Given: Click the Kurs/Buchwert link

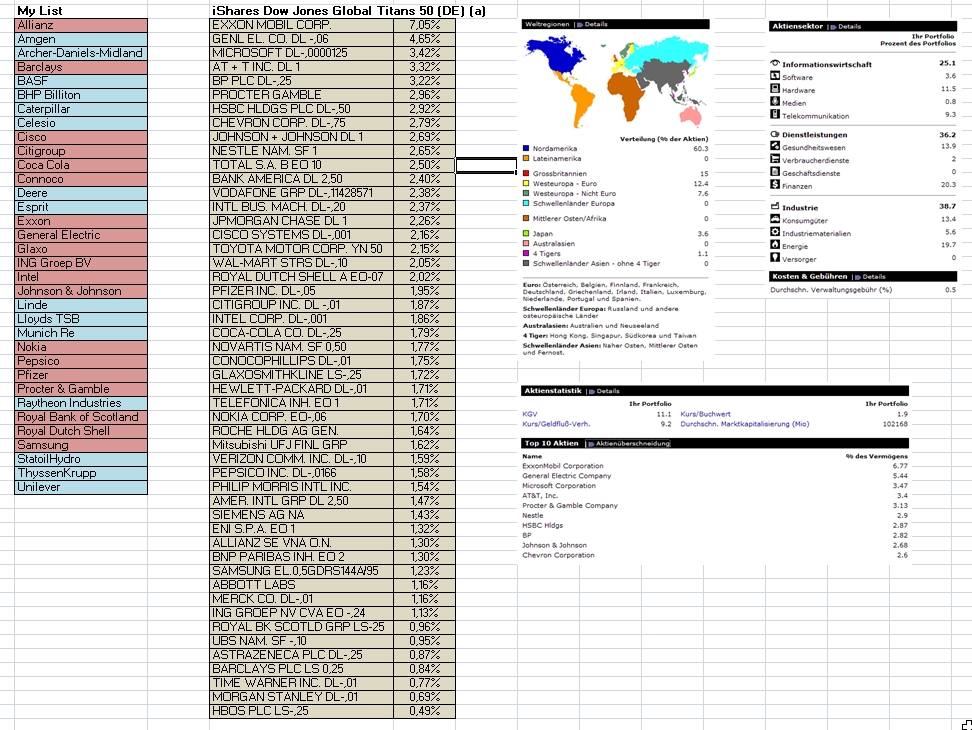Looking at the screenshot, I should [705, 414].
